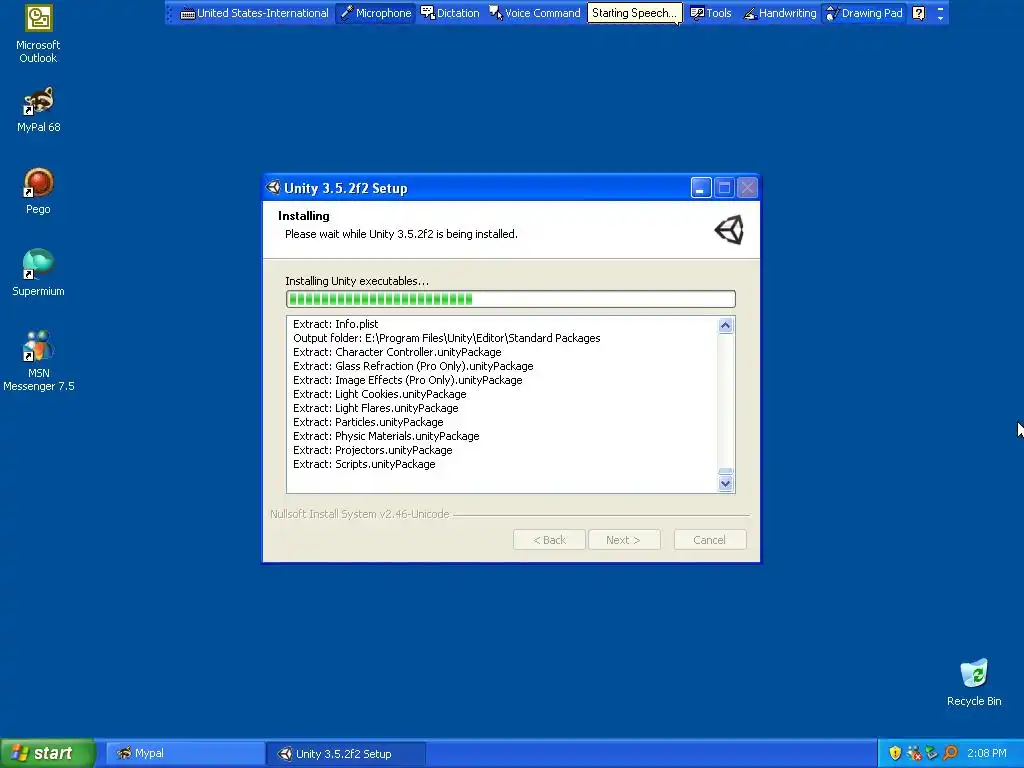Click the red-cross tray icon
Screen dimensions: 1024x768
(x=914, y=754)
